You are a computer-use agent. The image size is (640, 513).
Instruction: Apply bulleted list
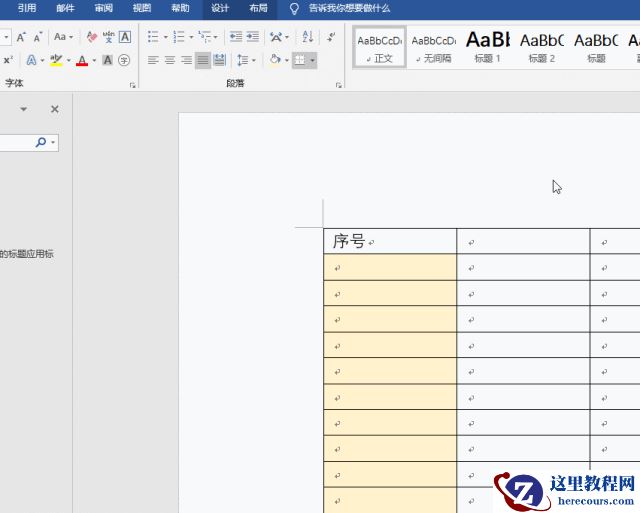pyautogui.click(x=153, y=37)
